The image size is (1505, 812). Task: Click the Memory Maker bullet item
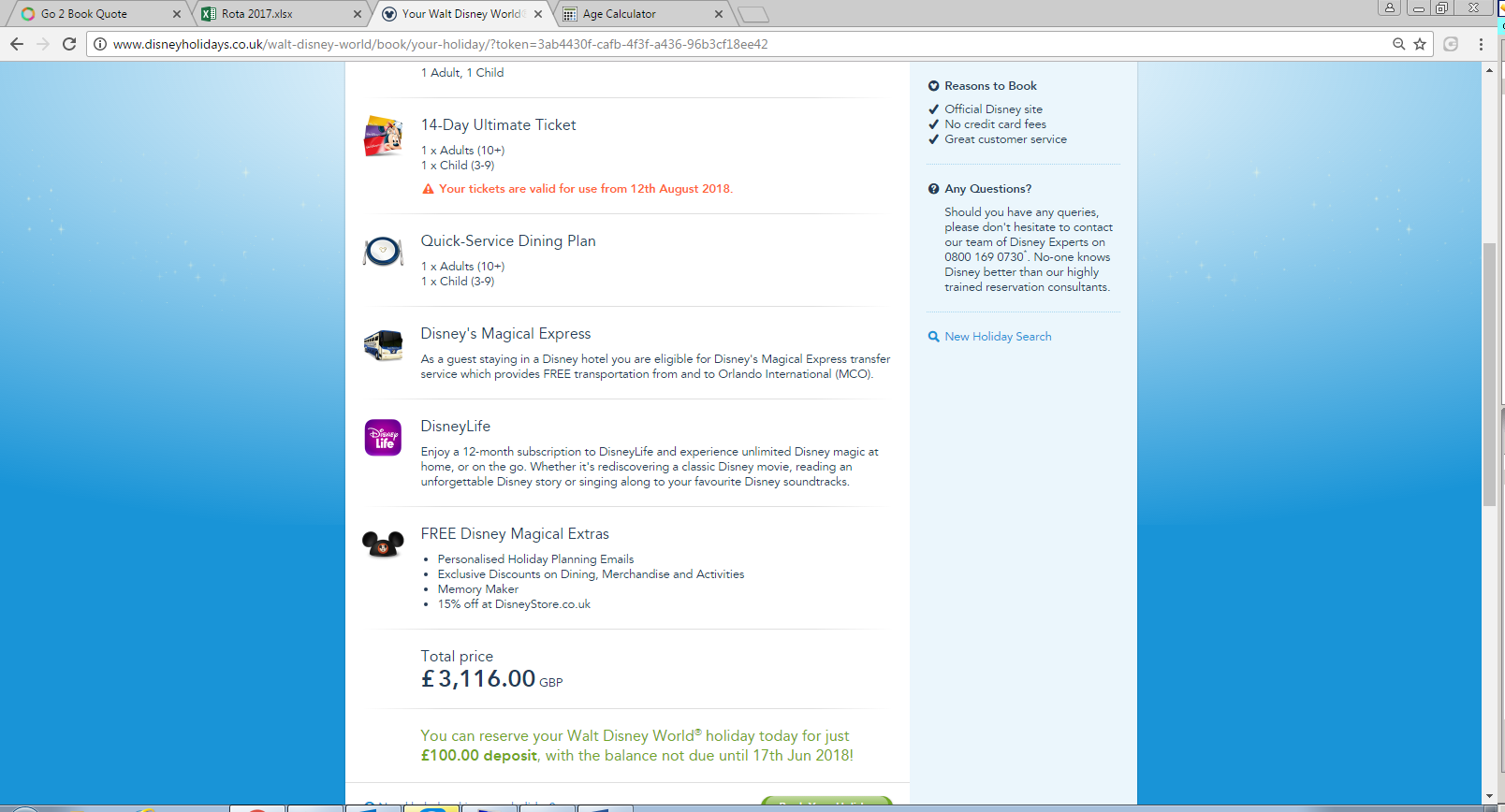477,589
